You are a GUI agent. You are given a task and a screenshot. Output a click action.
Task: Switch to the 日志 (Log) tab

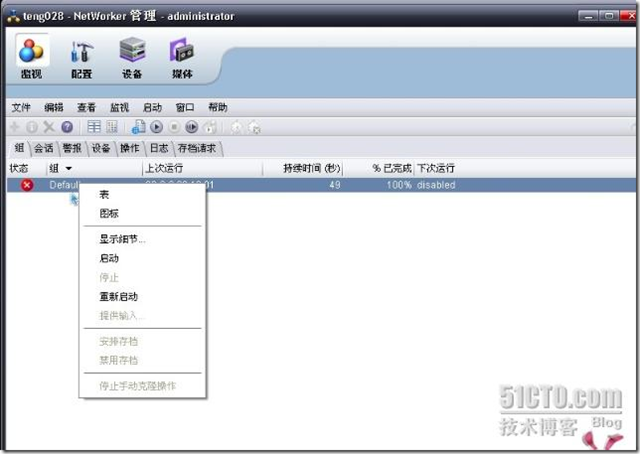pyautogui.click(x=159, y=148)
